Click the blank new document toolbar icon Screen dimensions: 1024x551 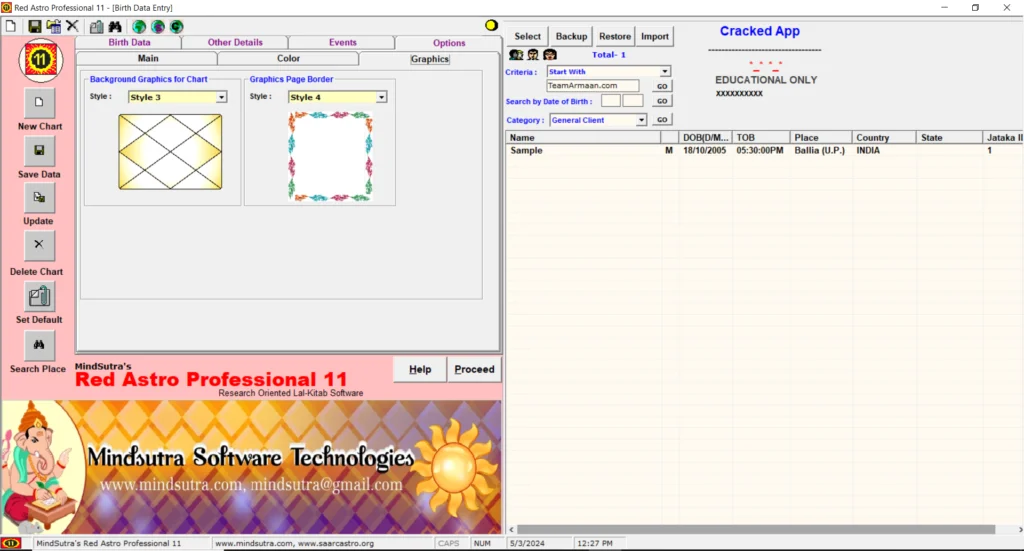coord(11,26)
